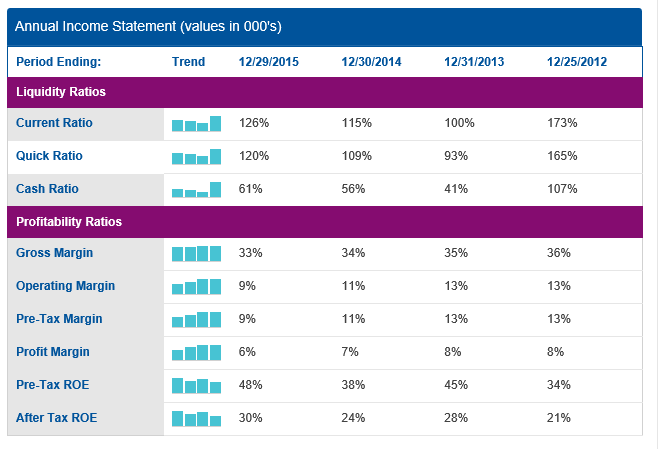Click the Profit Margin trend chart icon

coord(197,352)
